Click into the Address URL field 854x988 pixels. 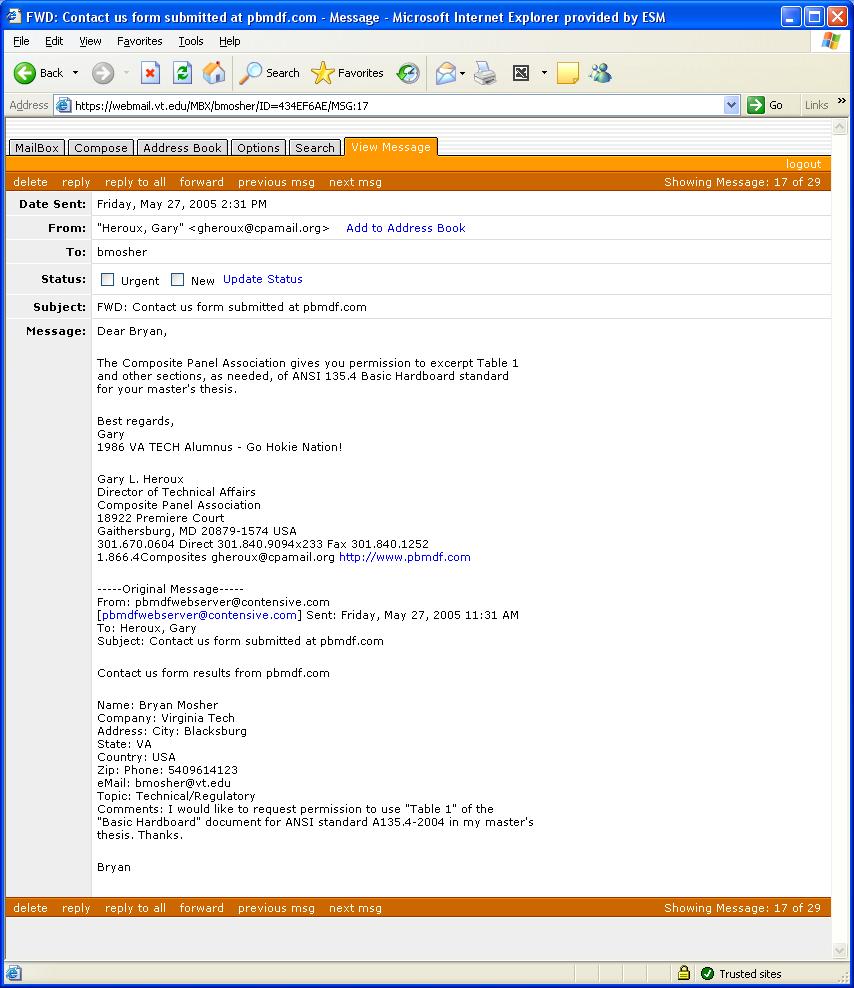pos(397,105)
